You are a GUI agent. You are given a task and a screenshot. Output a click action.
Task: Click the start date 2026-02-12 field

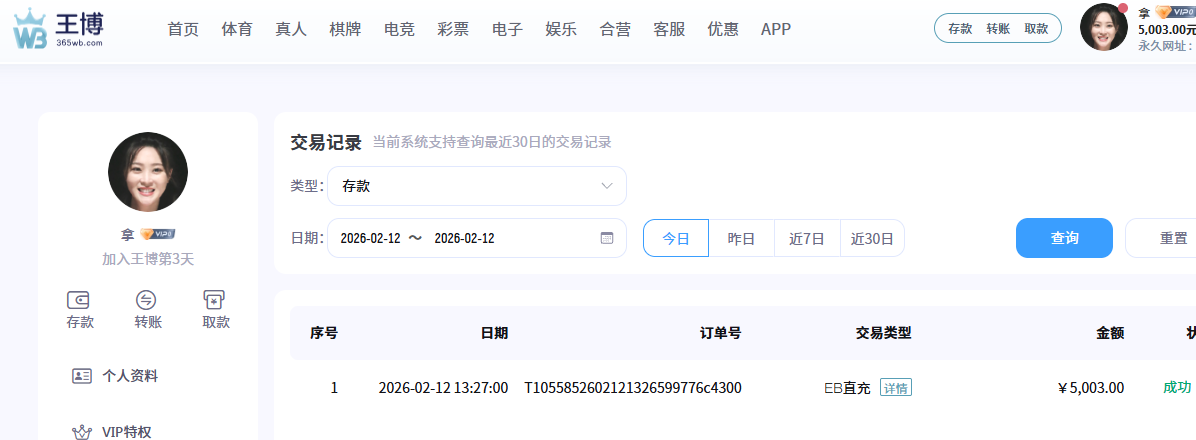pyautogui.click(x=370, y=238)
